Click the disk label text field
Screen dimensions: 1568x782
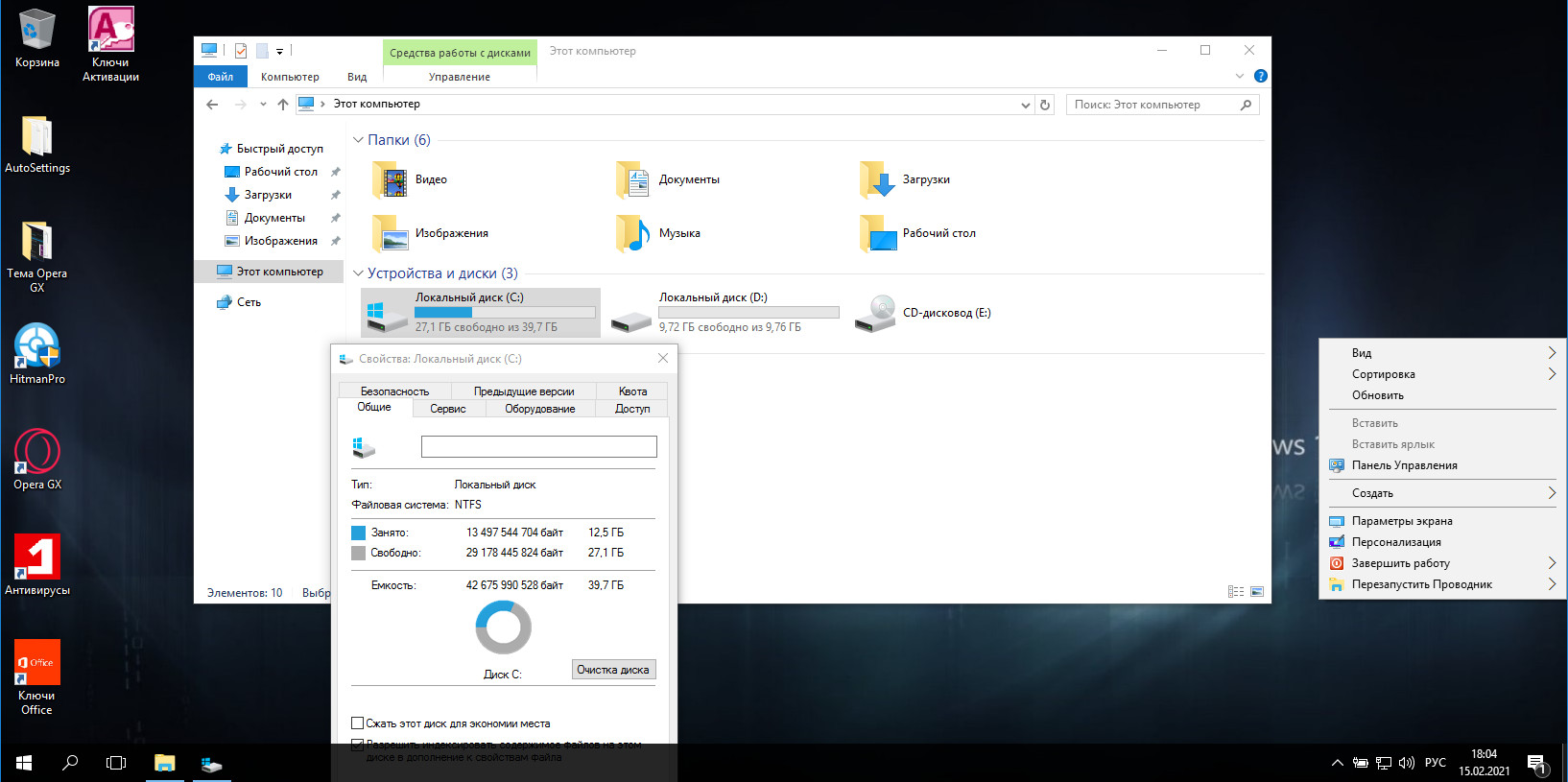538,446
